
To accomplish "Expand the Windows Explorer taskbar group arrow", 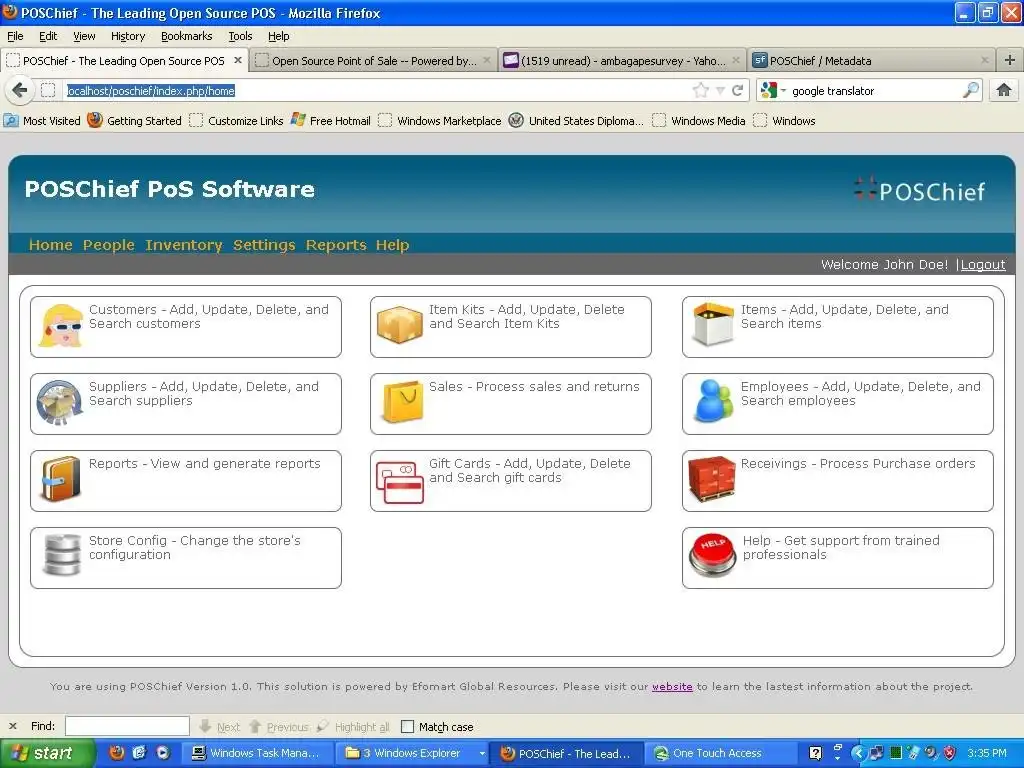I will click(483, 753).
